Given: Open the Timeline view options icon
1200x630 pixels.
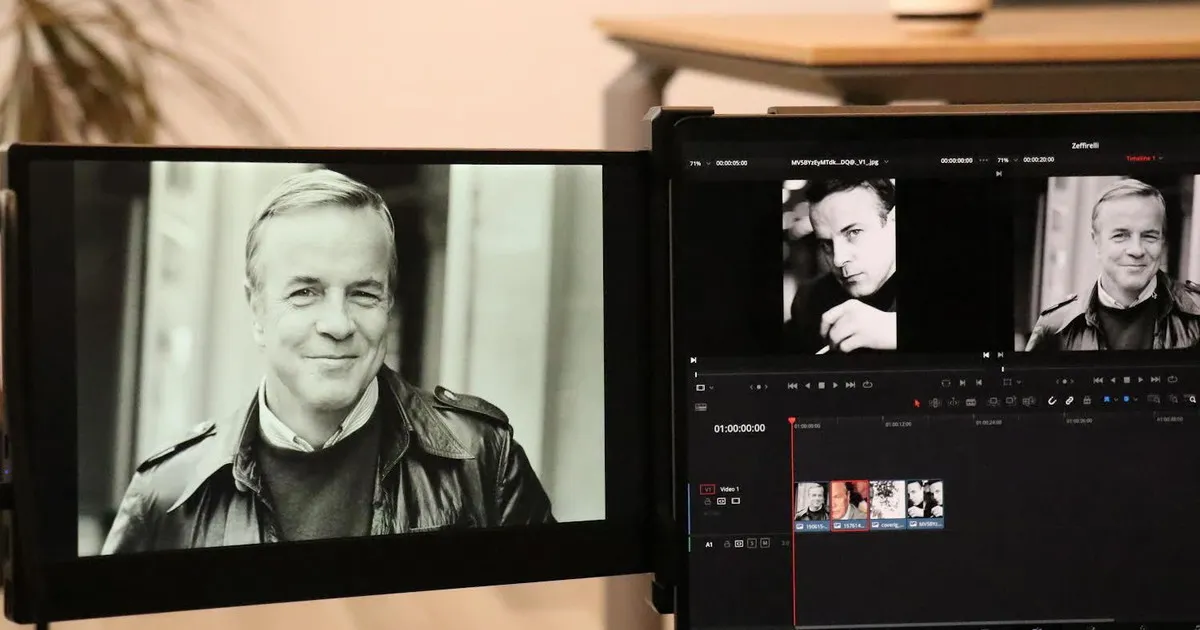Looking at the screenshot, I should point(700,407).
